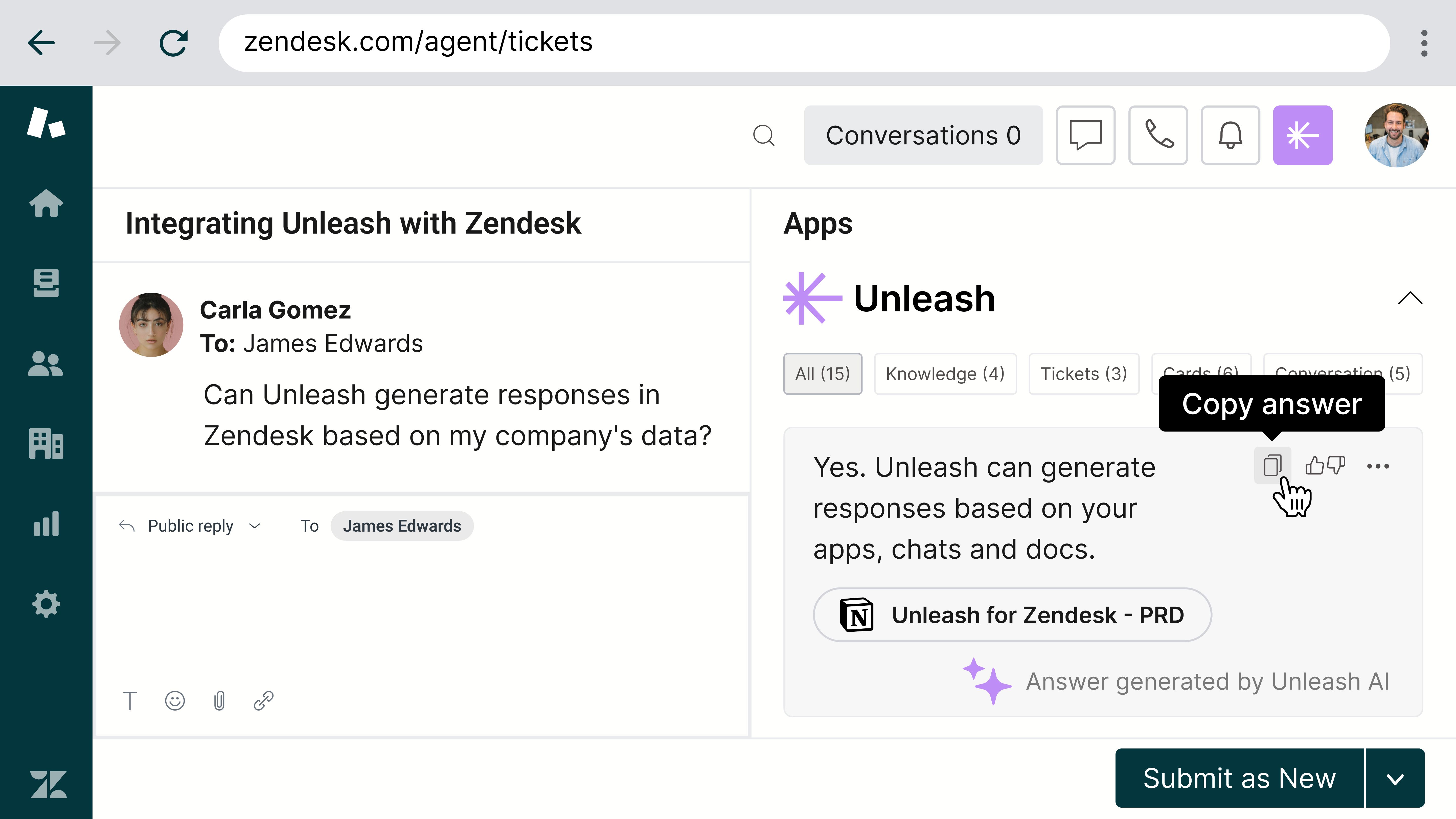Toggle the purple Unleash app button

coord(1302,136)
